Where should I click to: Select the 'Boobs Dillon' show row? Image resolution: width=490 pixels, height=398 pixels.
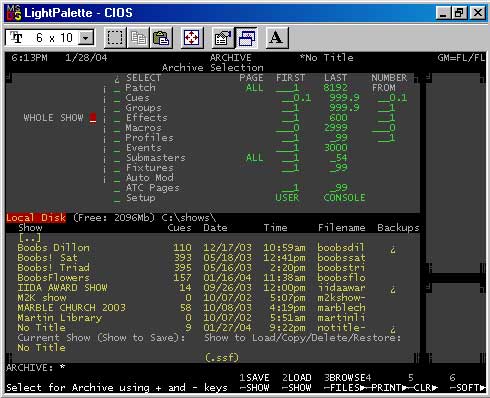(213, 248)
